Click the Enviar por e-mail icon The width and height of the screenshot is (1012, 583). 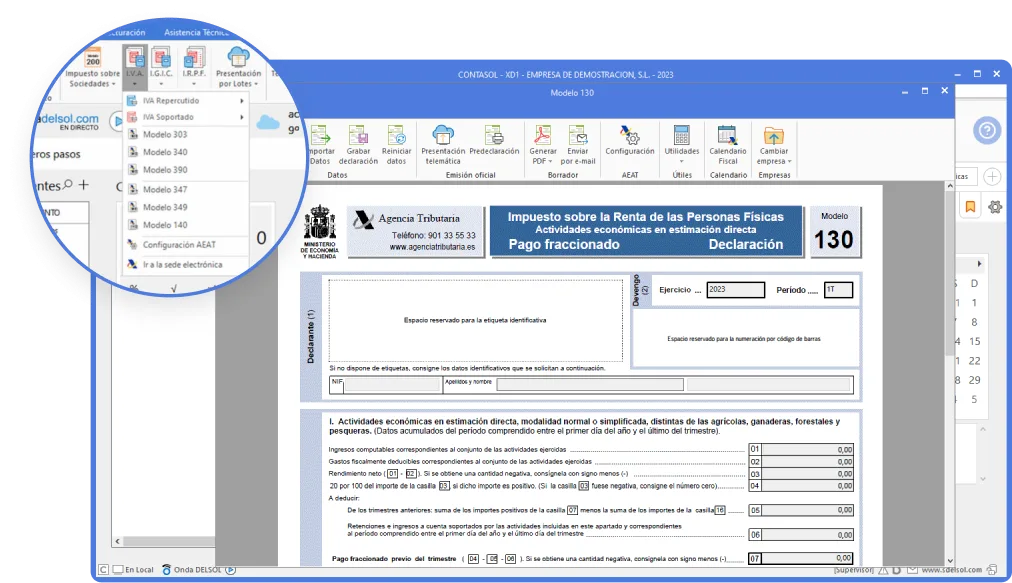tap(578, 136)
